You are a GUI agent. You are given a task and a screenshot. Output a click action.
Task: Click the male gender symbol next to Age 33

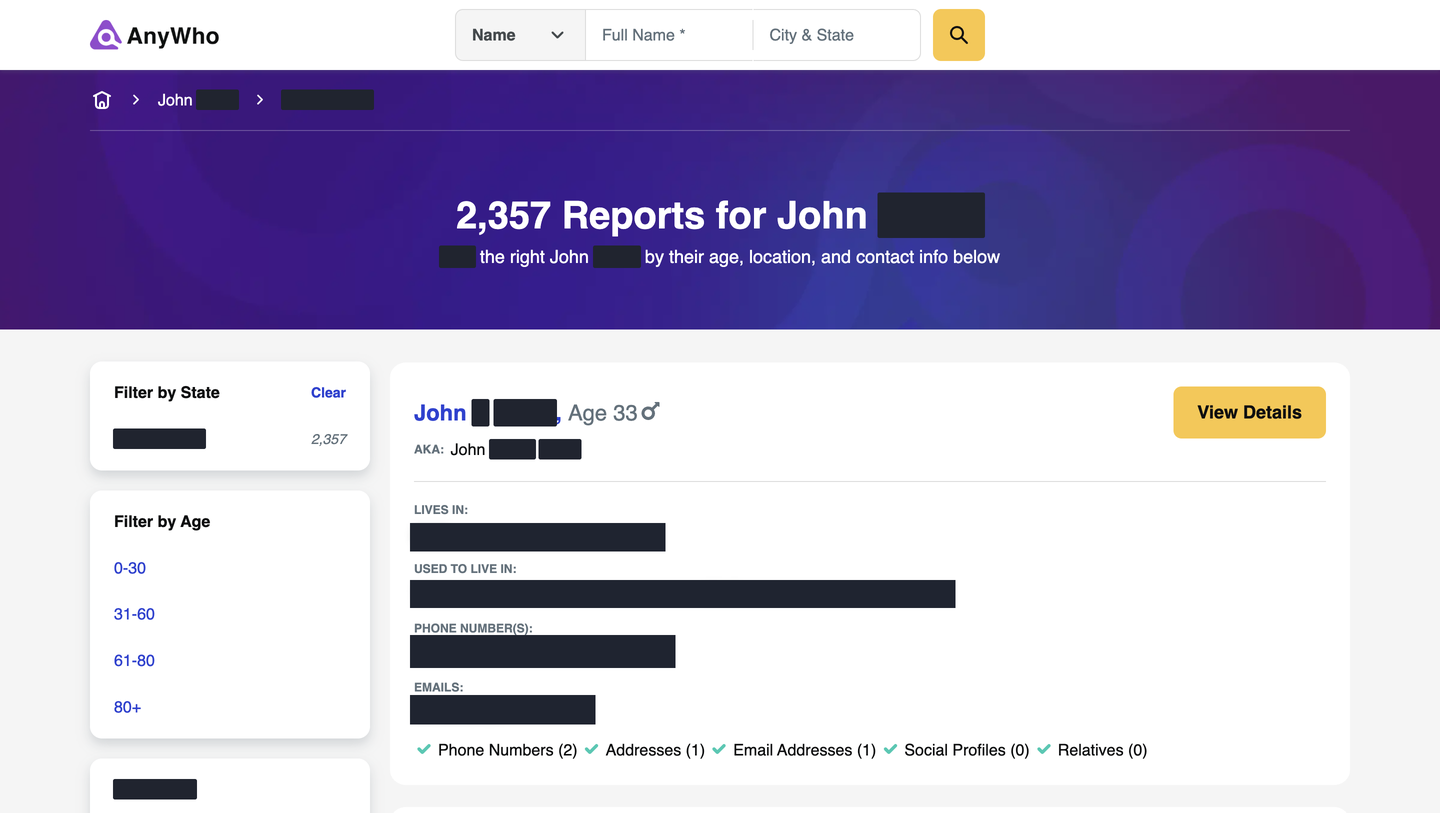point(651,411)
